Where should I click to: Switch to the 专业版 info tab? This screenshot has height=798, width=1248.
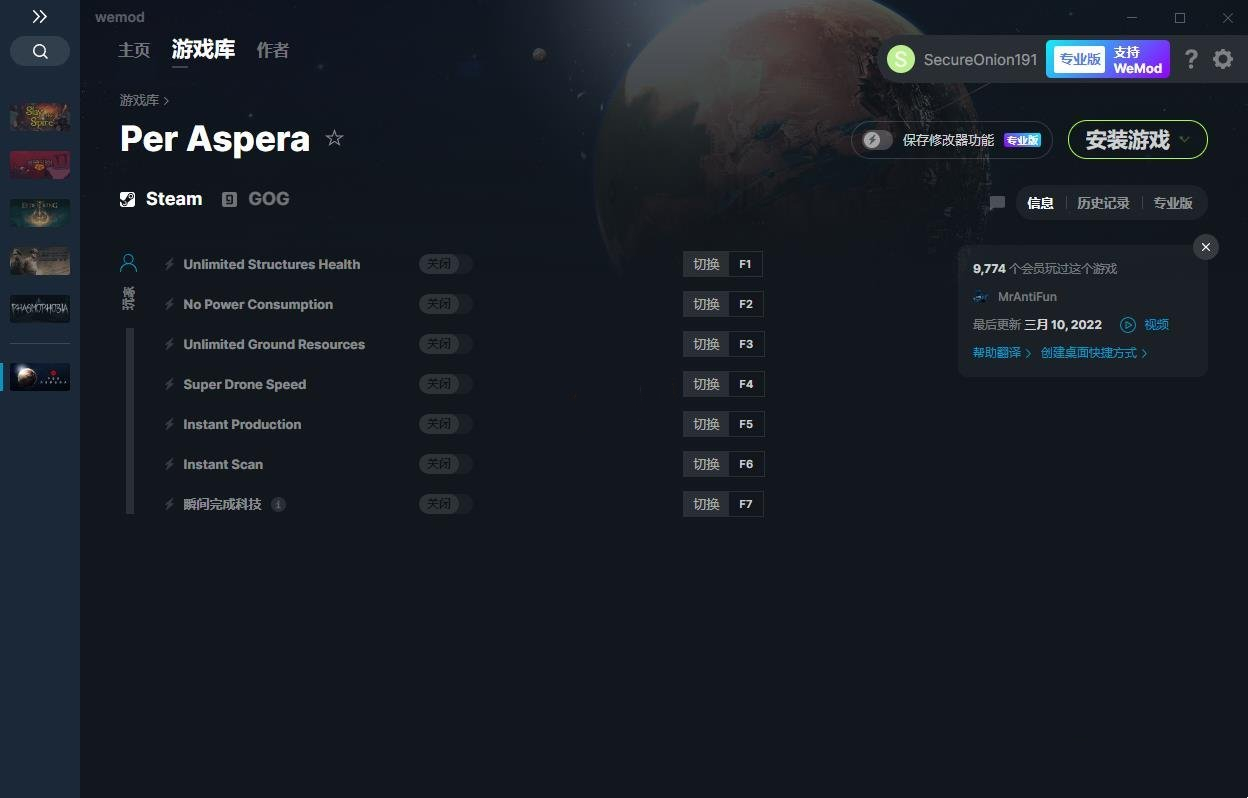(x=1173, y=203)
